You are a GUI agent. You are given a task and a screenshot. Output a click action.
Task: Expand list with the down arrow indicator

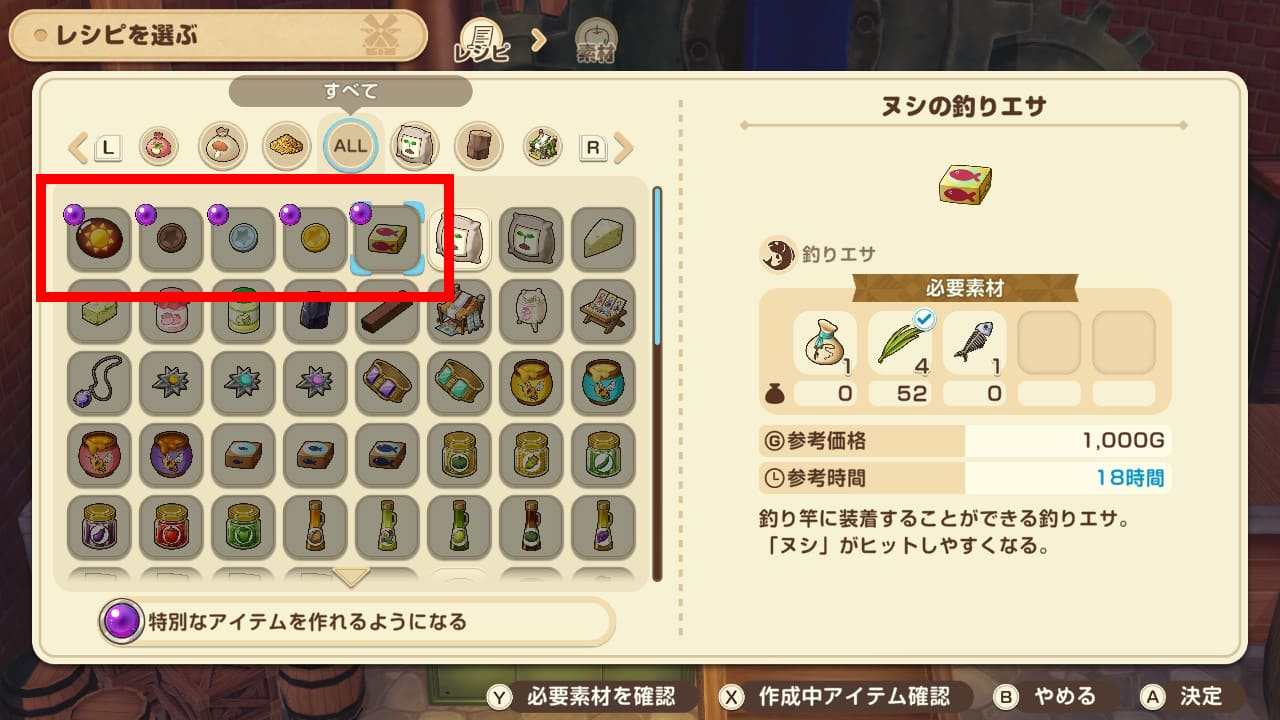coord(351,577)
